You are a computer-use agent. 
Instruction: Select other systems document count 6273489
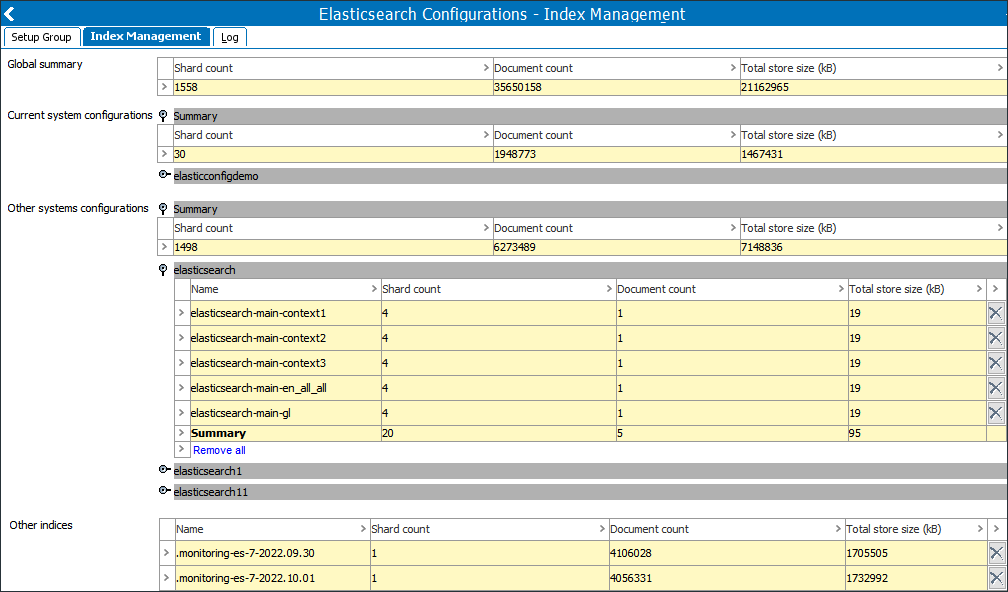click(616, 247)
